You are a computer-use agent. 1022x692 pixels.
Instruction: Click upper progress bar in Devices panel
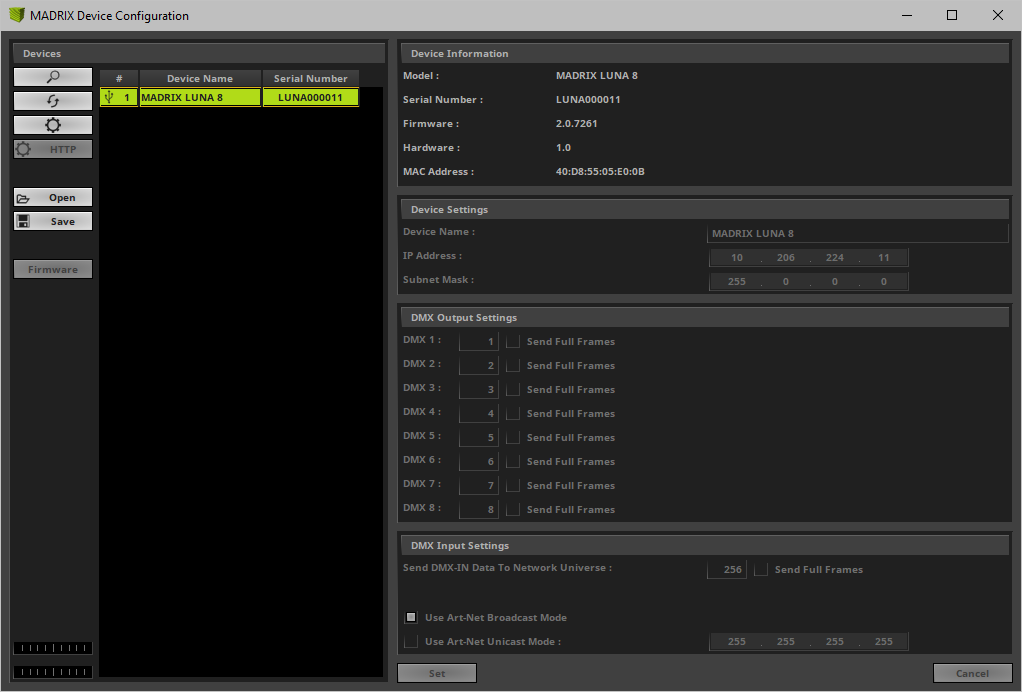pos(53,648)
